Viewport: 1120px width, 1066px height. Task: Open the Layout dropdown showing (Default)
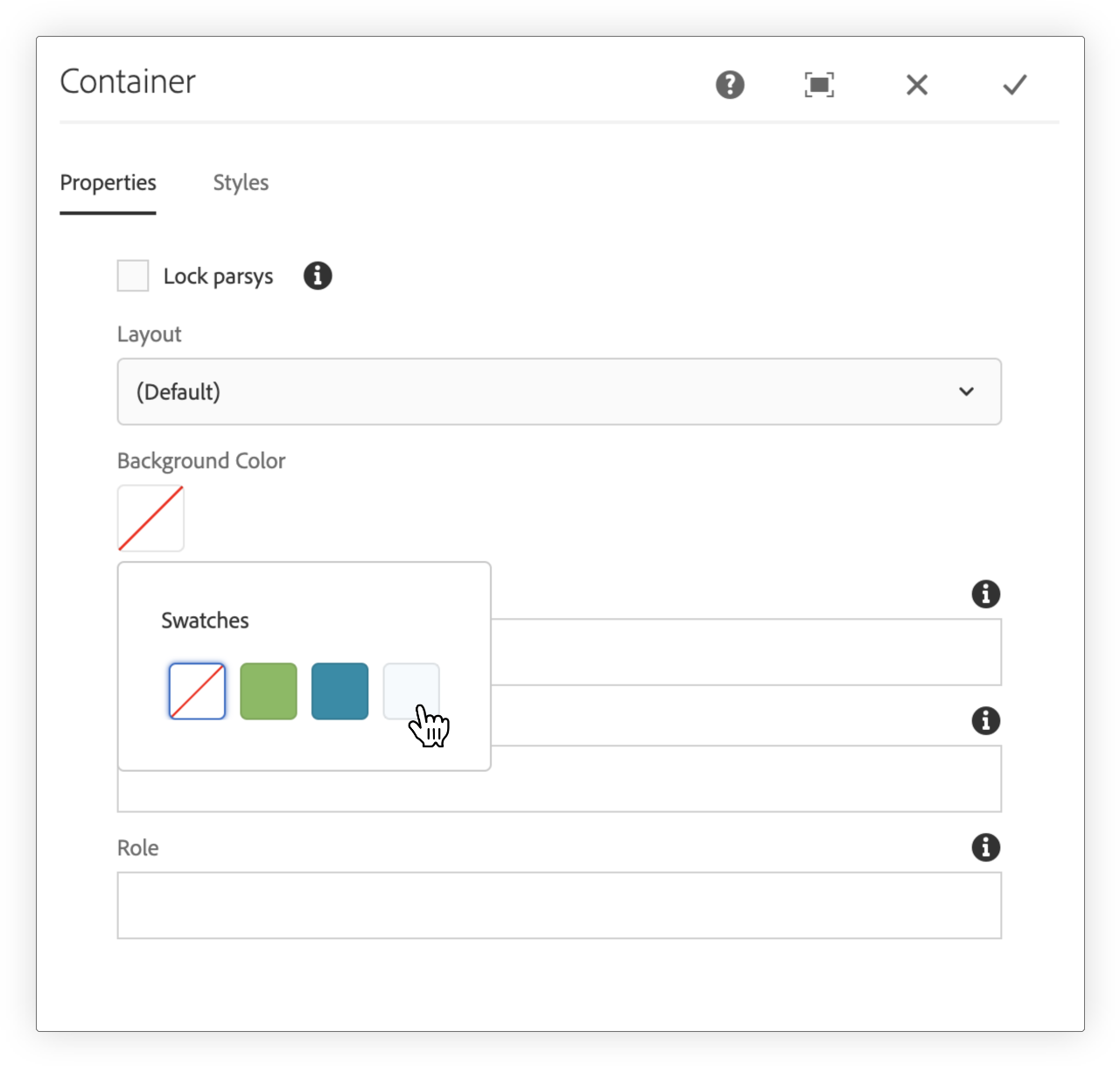click(x=559, y=392)
